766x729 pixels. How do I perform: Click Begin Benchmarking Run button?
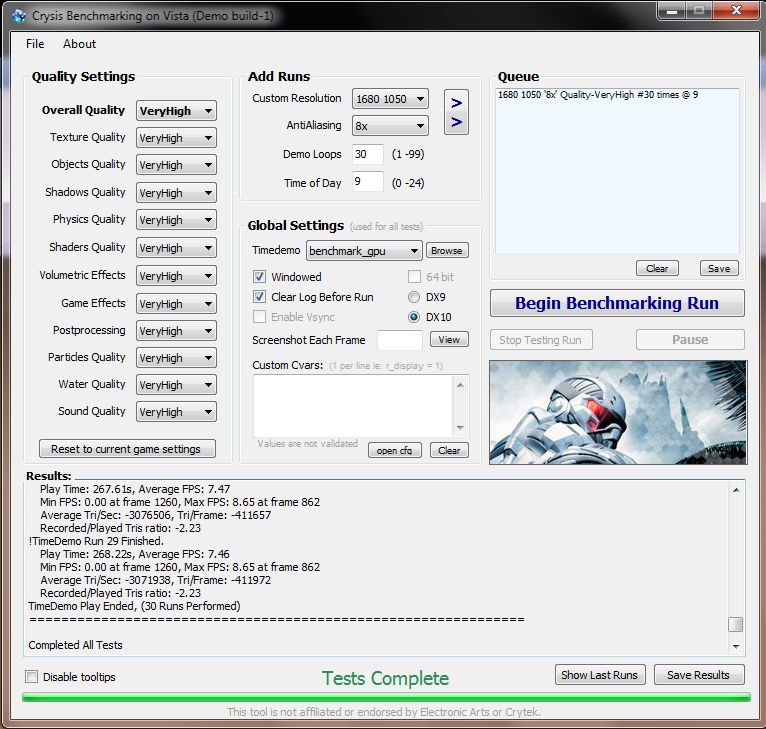617,303
